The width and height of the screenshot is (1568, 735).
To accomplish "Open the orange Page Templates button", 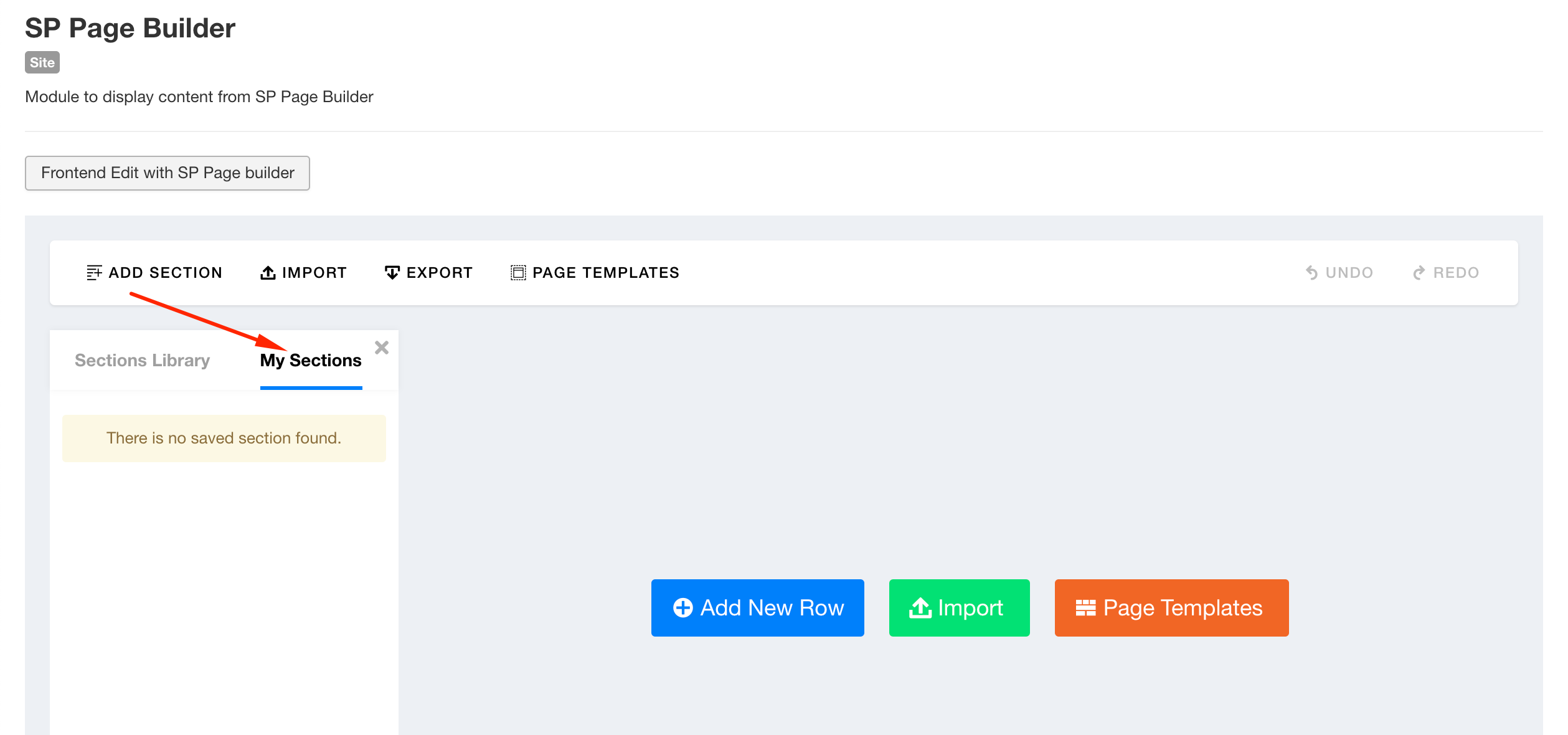I will 1171,608.
